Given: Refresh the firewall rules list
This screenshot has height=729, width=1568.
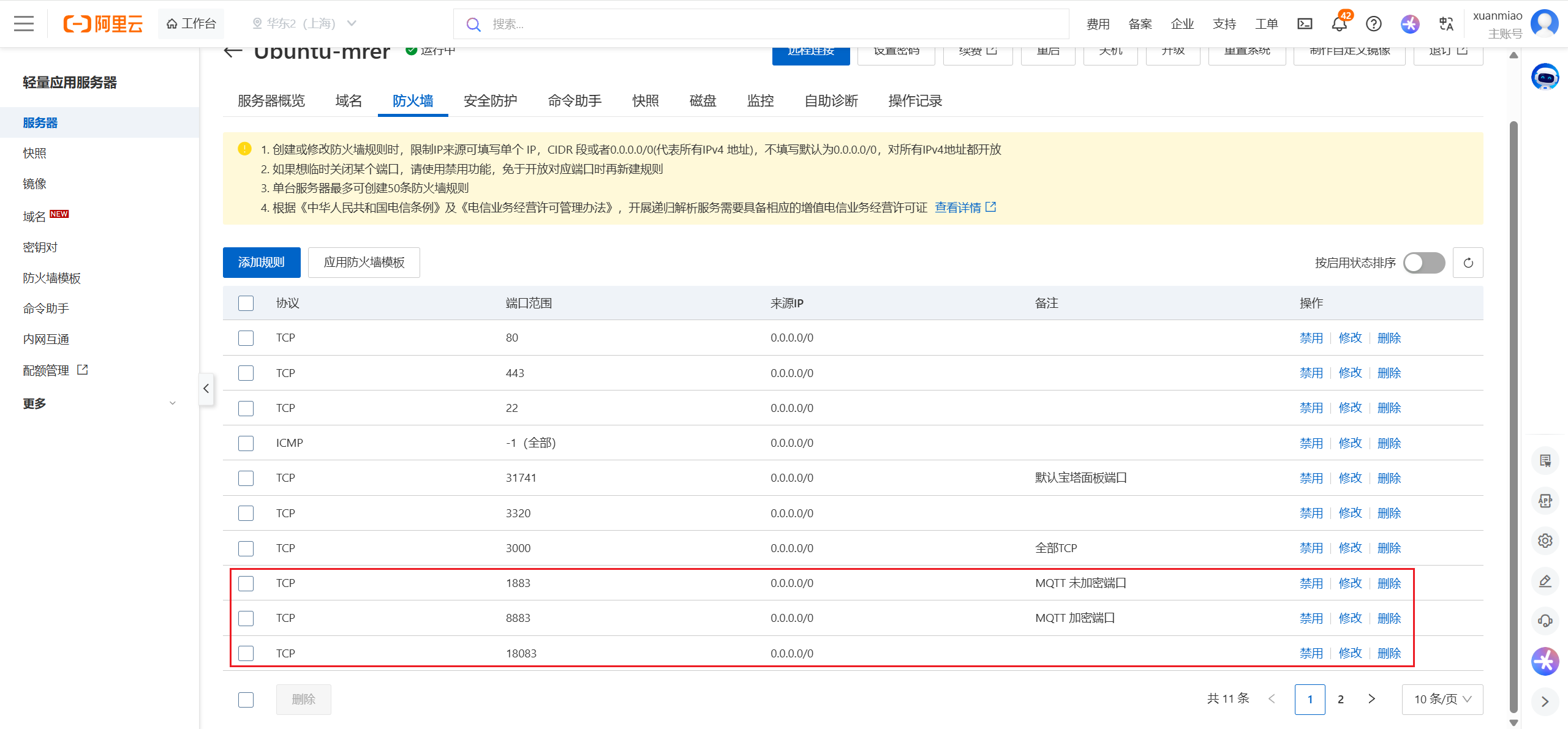Looking at the screenshot, I should 1468,263.
